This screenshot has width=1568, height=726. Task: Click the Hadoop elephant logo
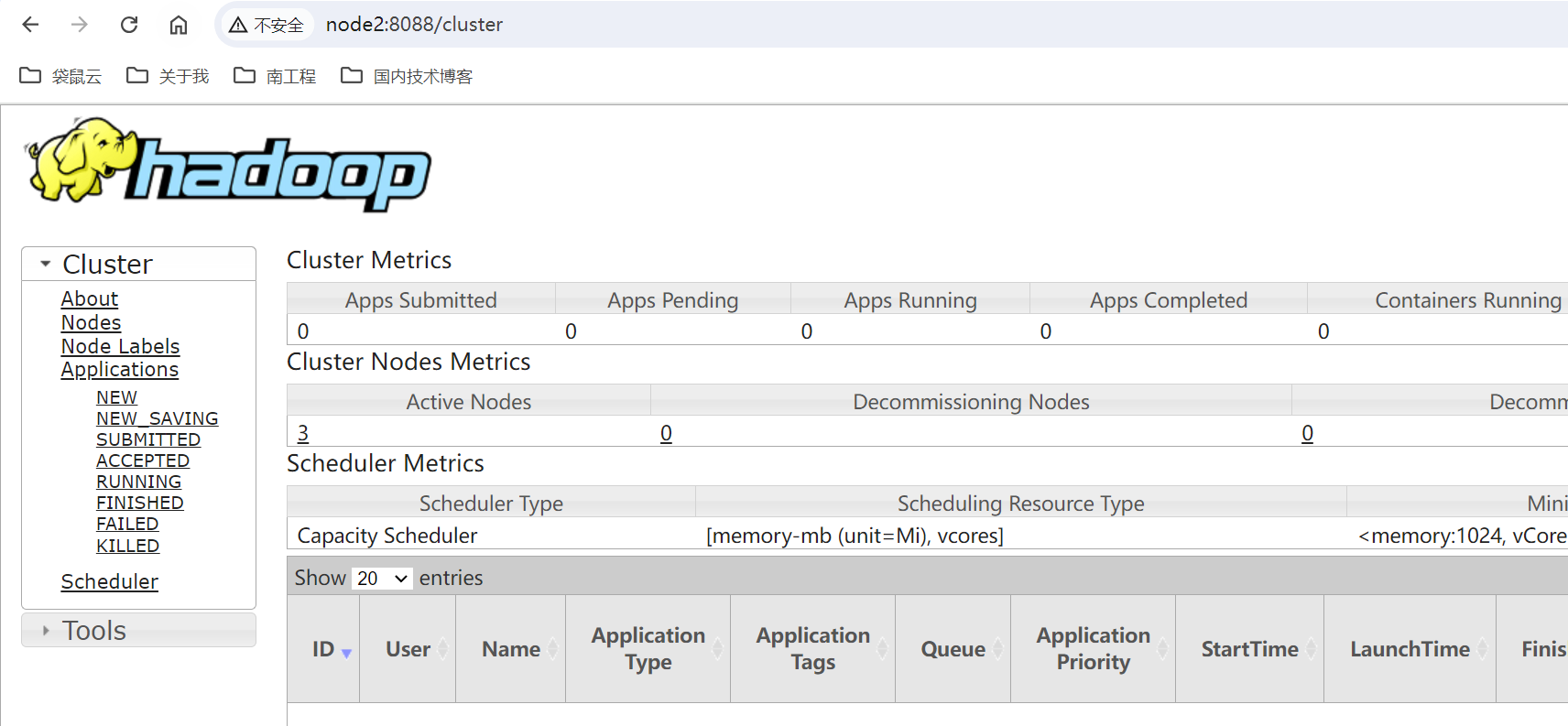click(x=227, y=164)
